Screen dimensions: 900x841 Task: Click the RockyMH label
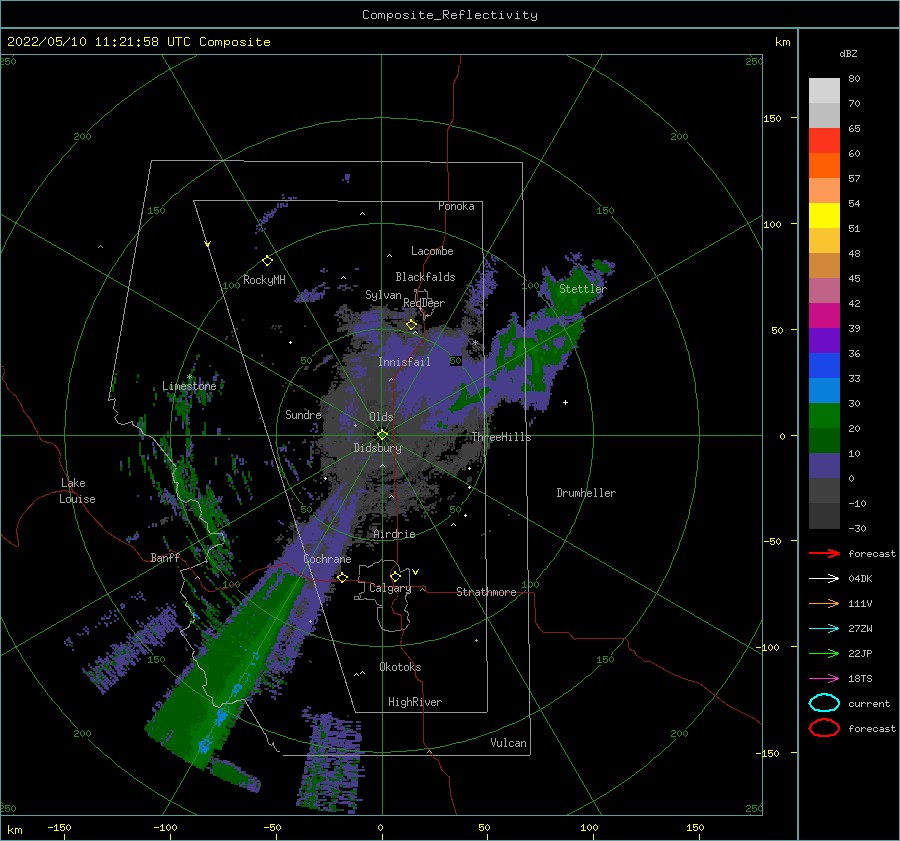[264, 280]
